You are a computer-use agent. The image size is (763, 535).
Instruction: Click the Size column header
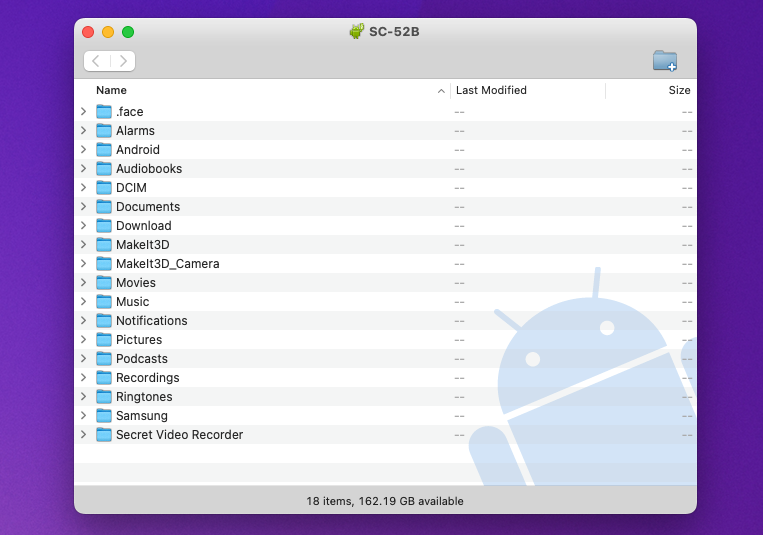point(679,90)
